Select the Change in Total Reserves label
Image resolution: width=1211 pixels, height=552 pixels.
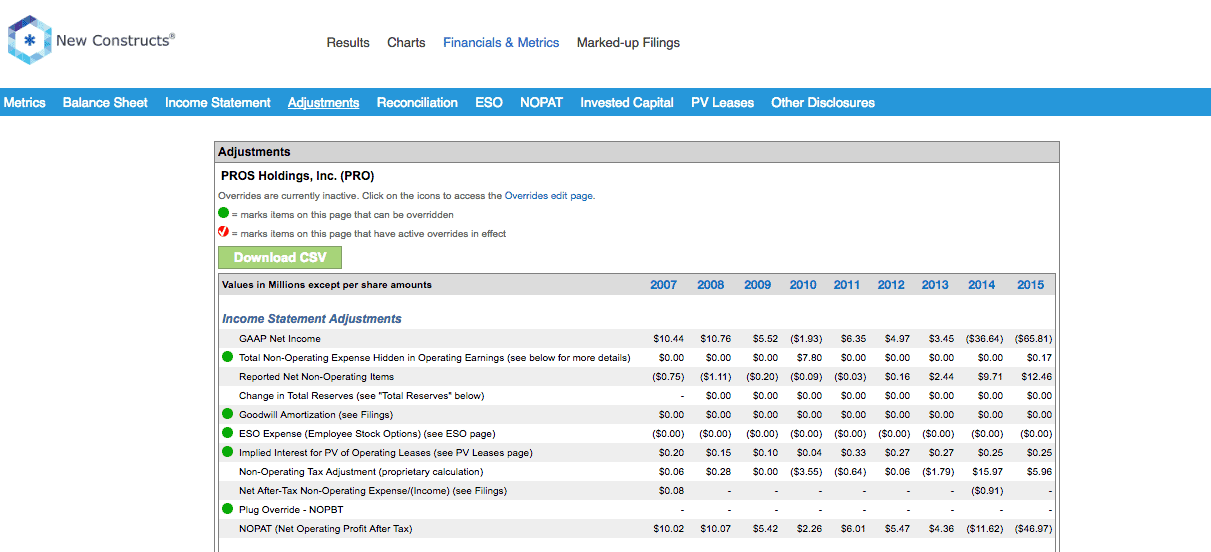(x=361, y=395)
